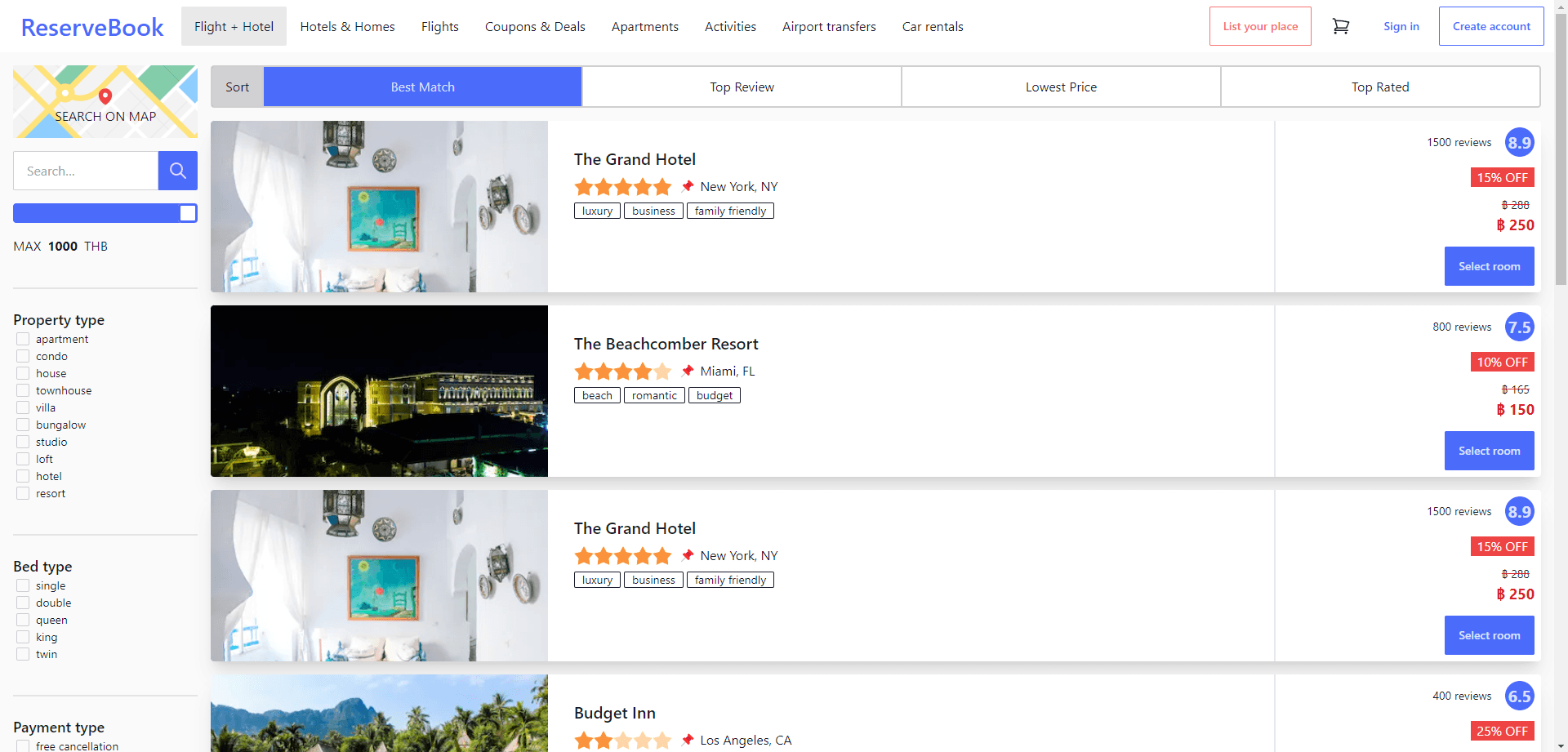Click the beach tag on Beachcomber Resort
1568x752 pixels.
click(597, 395)
